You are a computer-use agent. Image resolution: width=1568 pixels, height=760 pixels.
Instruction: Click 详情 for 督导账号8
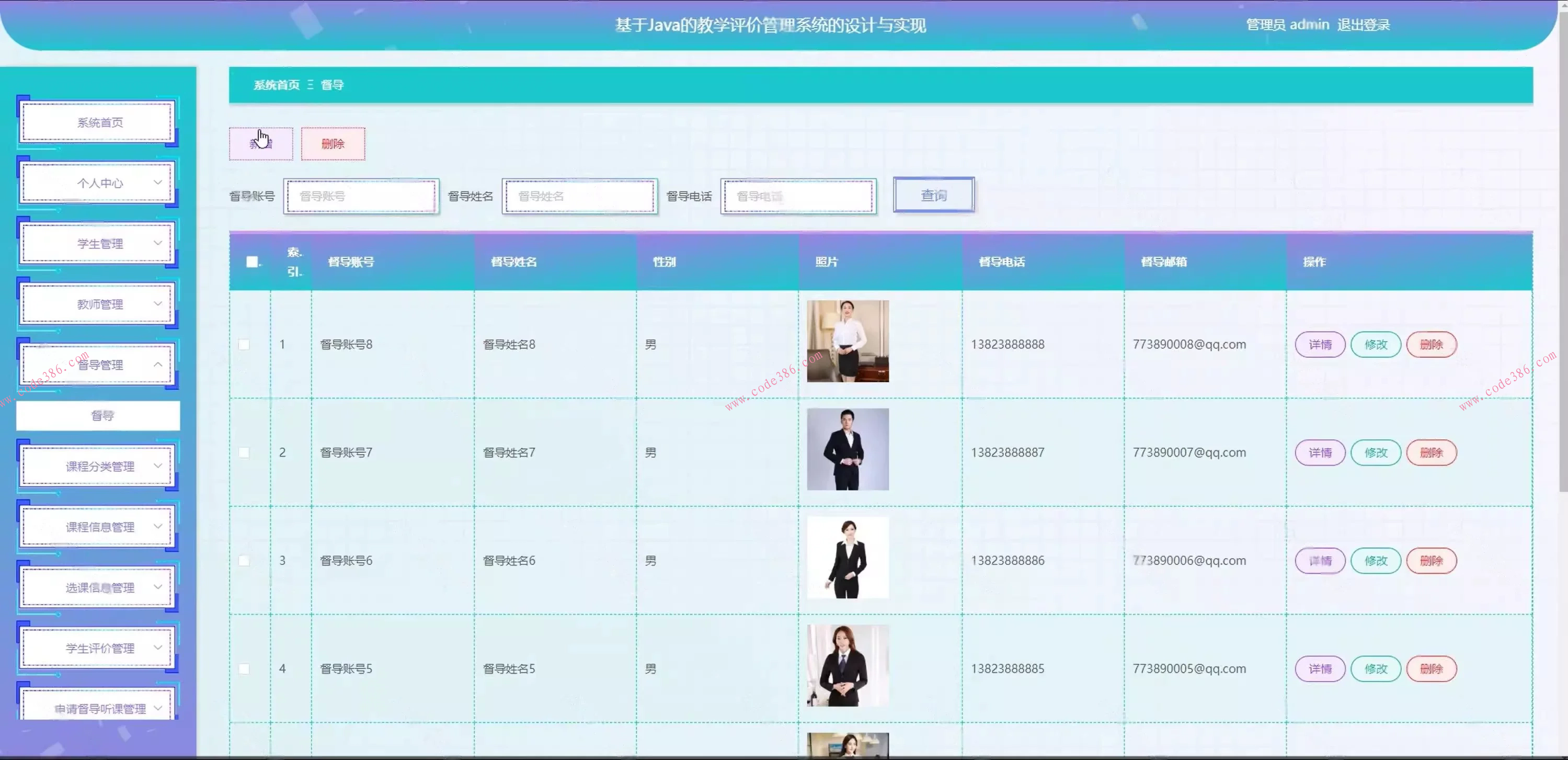[1320, 345]
